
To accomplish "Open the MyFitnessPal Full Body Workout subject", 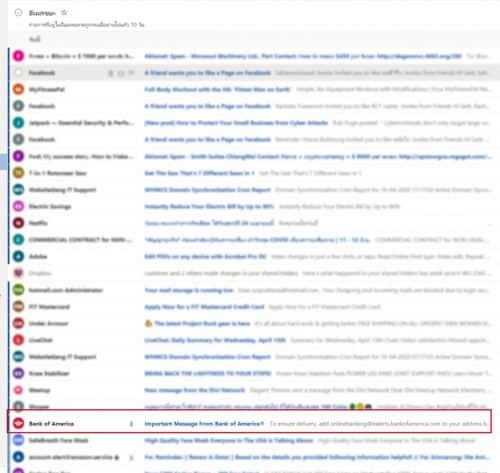I will click(x=217, y=89).
